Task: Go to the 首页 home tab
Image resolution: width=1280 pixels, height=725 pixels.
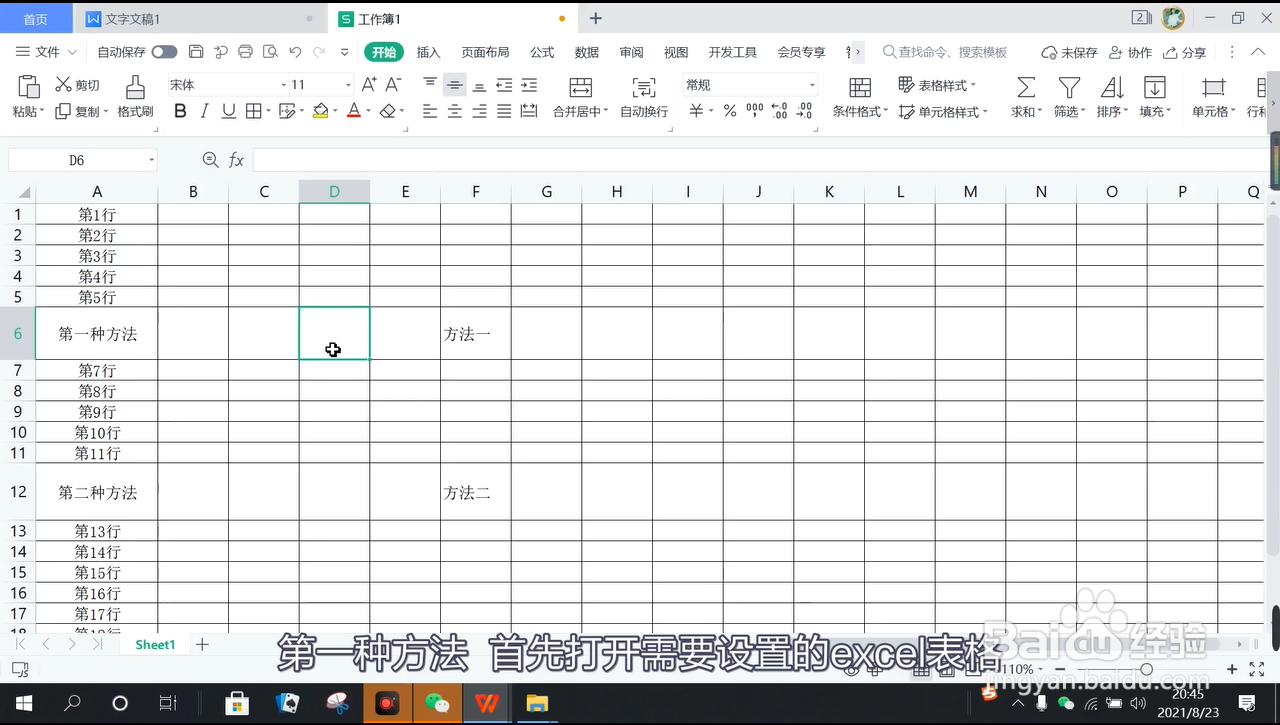Action: pyautogui.click(x=35, y=19)
